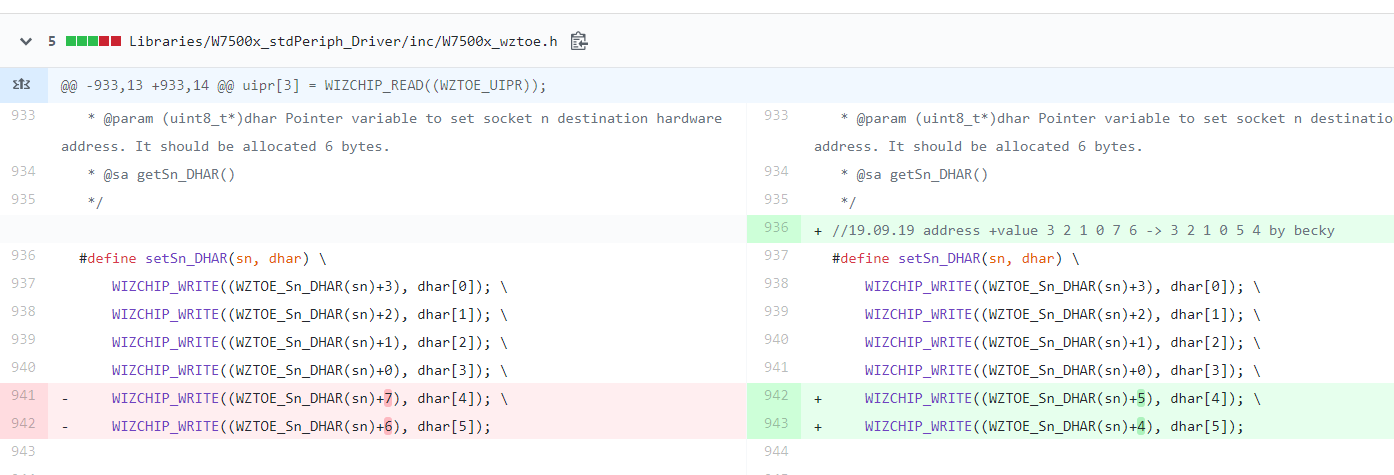1394x475 pixels.
Task: Click right side line number 940
Action: (x=775, y=340)
